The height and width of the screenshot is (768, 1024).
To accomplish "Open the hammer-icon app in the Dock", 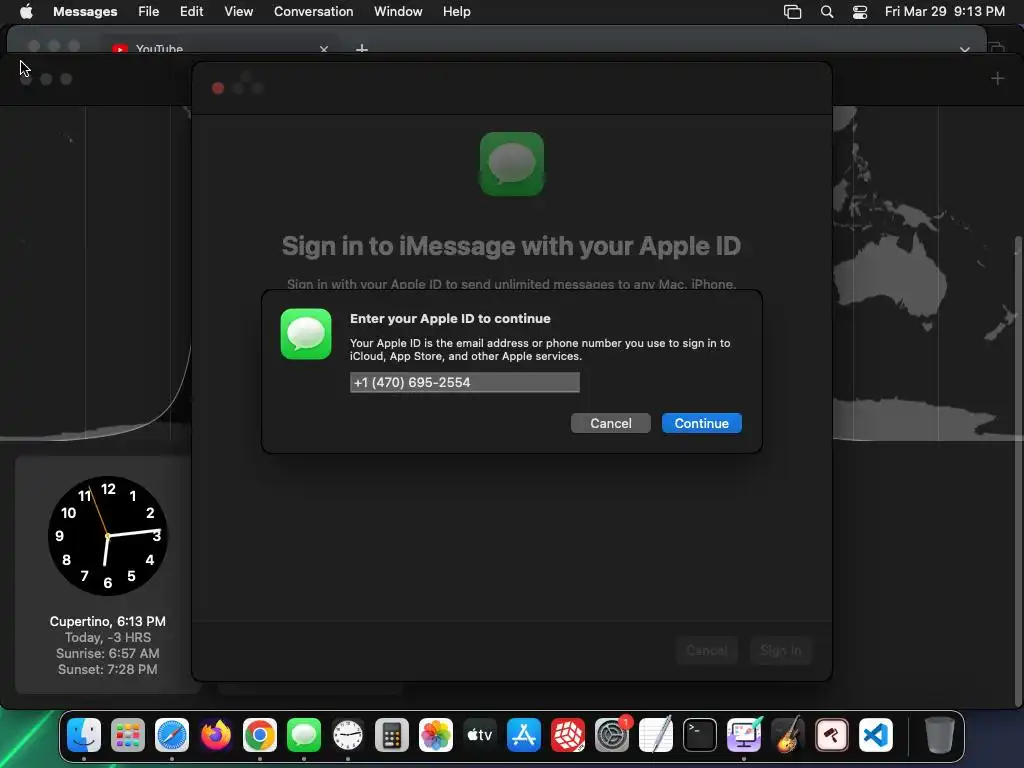I will (831, 735).
